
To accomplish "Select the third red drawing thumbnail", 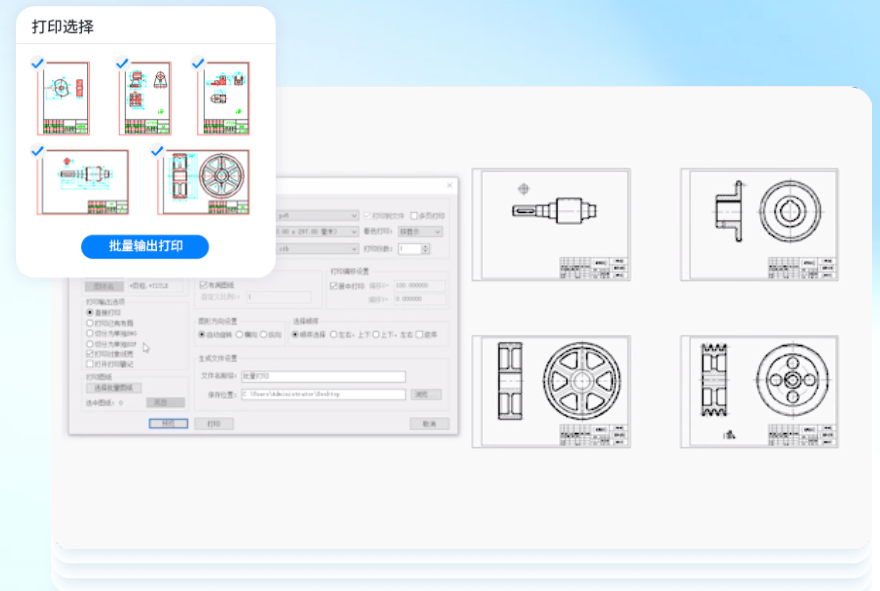I will [223, 98].
